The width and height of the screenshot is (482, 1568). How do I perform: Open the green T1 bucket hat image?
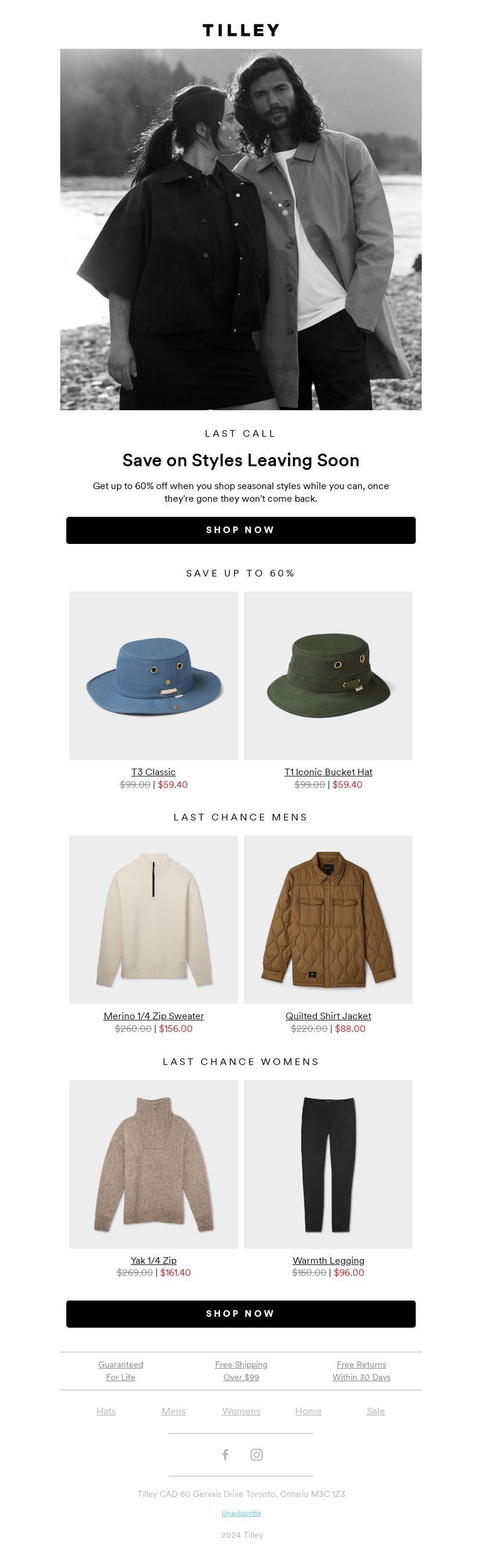tap(328, 676)
